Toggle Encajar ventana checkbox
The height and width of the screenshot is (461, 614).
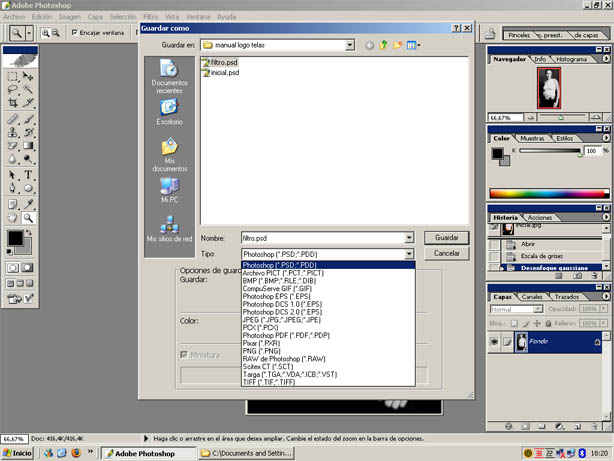76,33
